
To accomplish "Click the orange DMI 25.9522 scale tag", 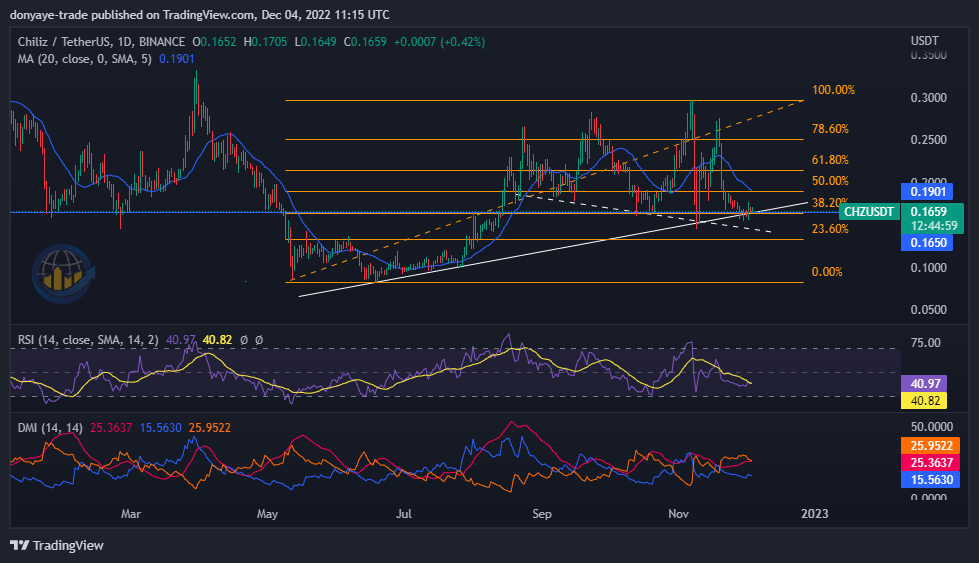I will (x=930, y=446).
